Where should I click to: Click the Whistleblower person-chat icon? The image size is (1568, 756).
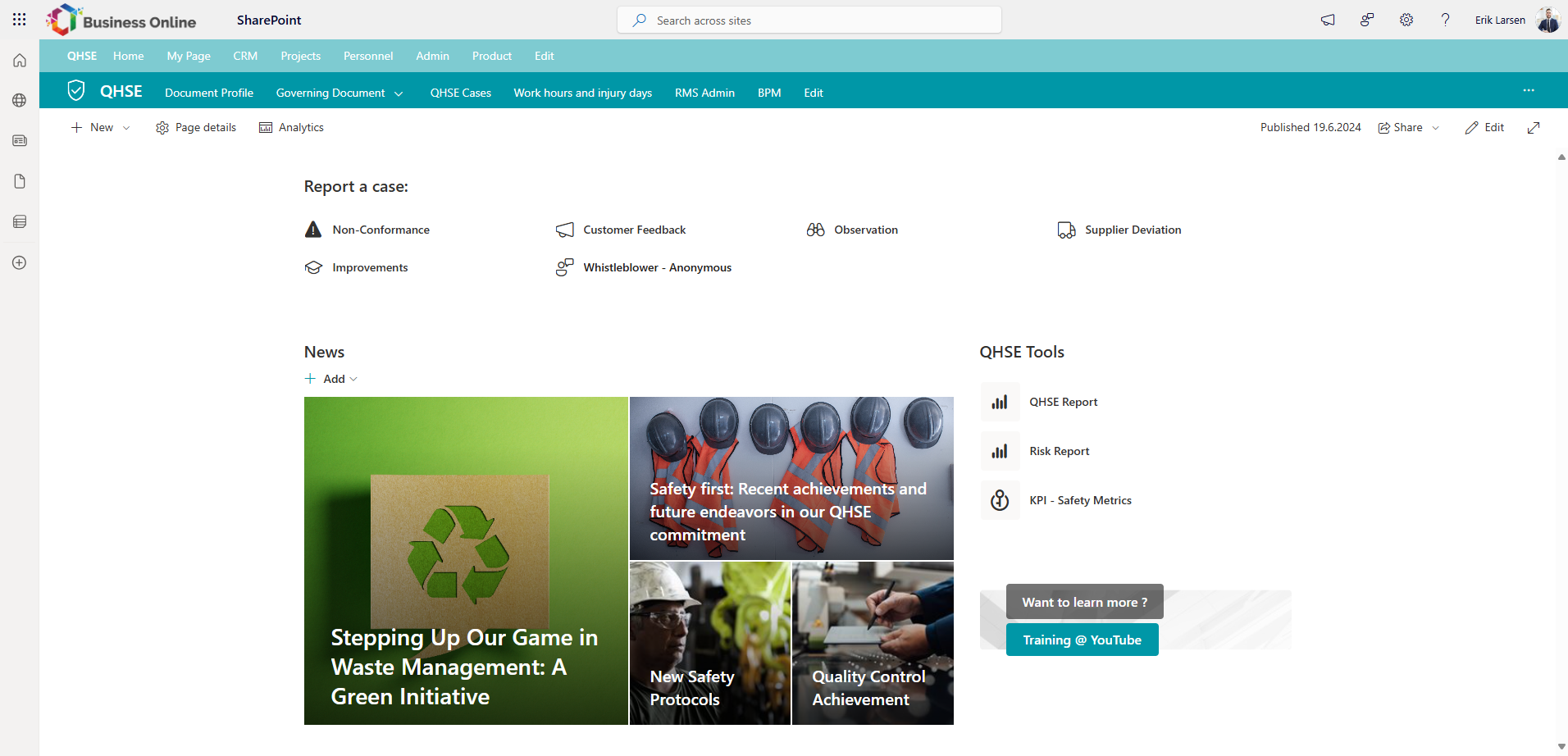coord(564,267)
